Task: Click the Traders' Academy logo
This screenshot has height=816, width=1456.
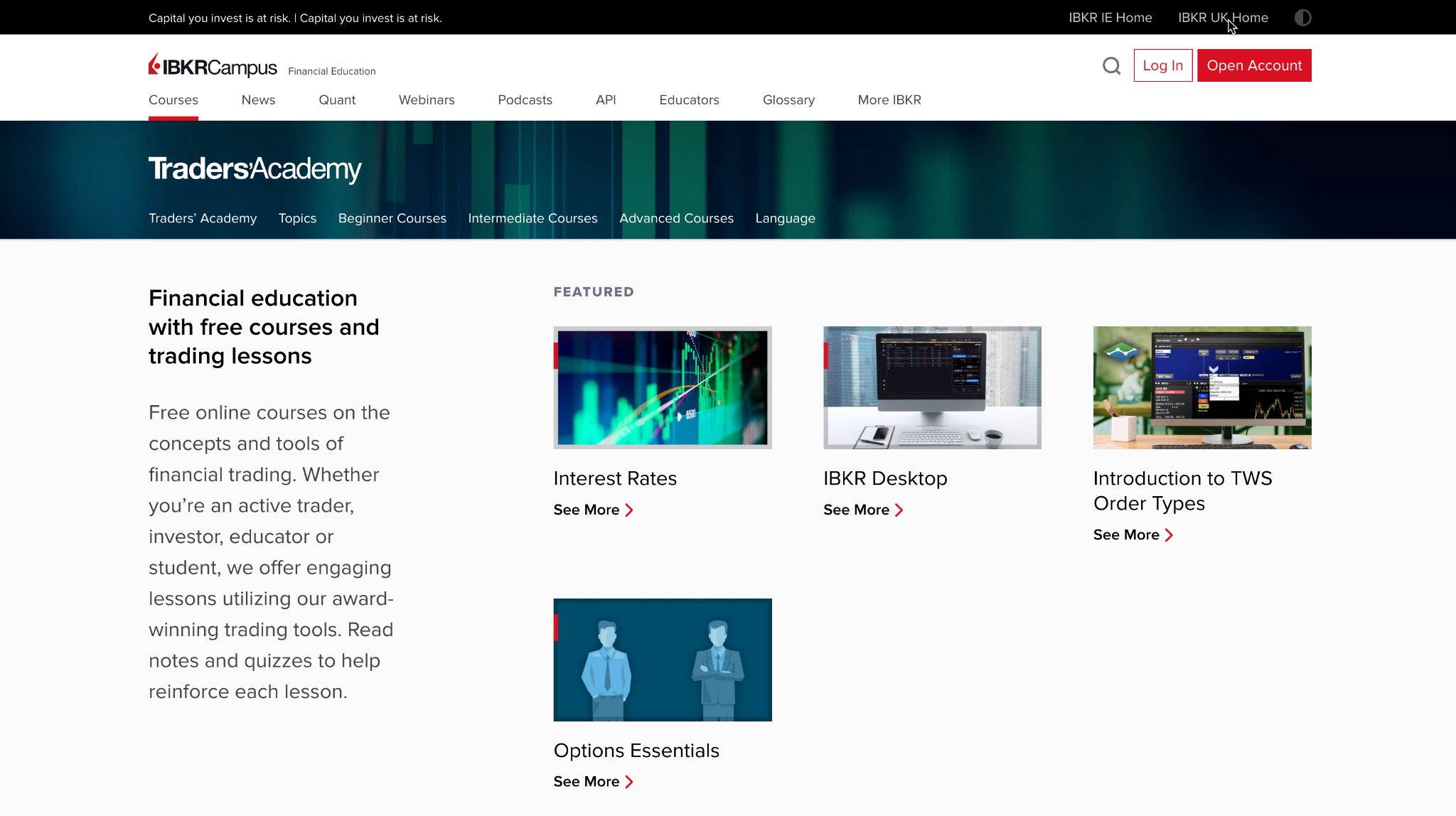Action: click(254, 169)
